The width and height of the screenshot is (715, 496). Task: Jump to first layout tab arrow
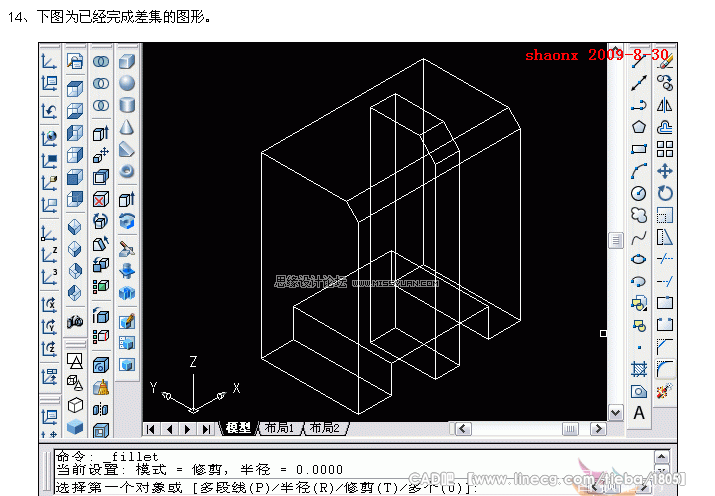(151, 429)
